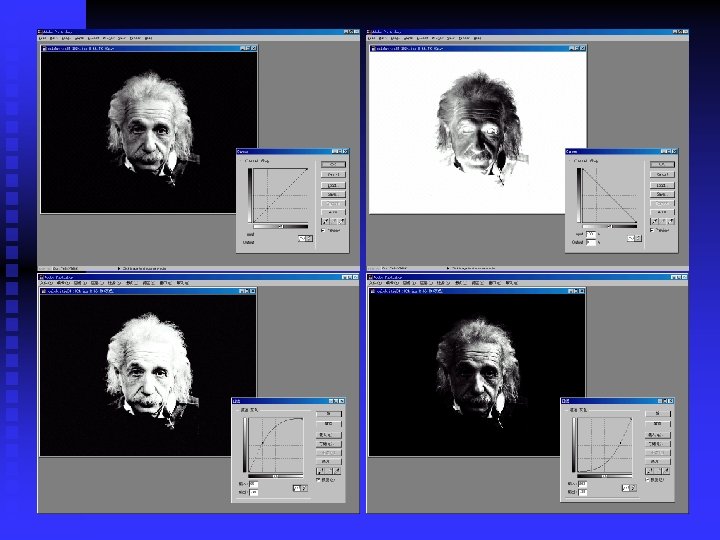The height and width of the screenshot is (540, 720).
Task: Select black-point eyedropper in the straight-line Curves dialog
Action: pyautogui.click(x=326, y=221)
